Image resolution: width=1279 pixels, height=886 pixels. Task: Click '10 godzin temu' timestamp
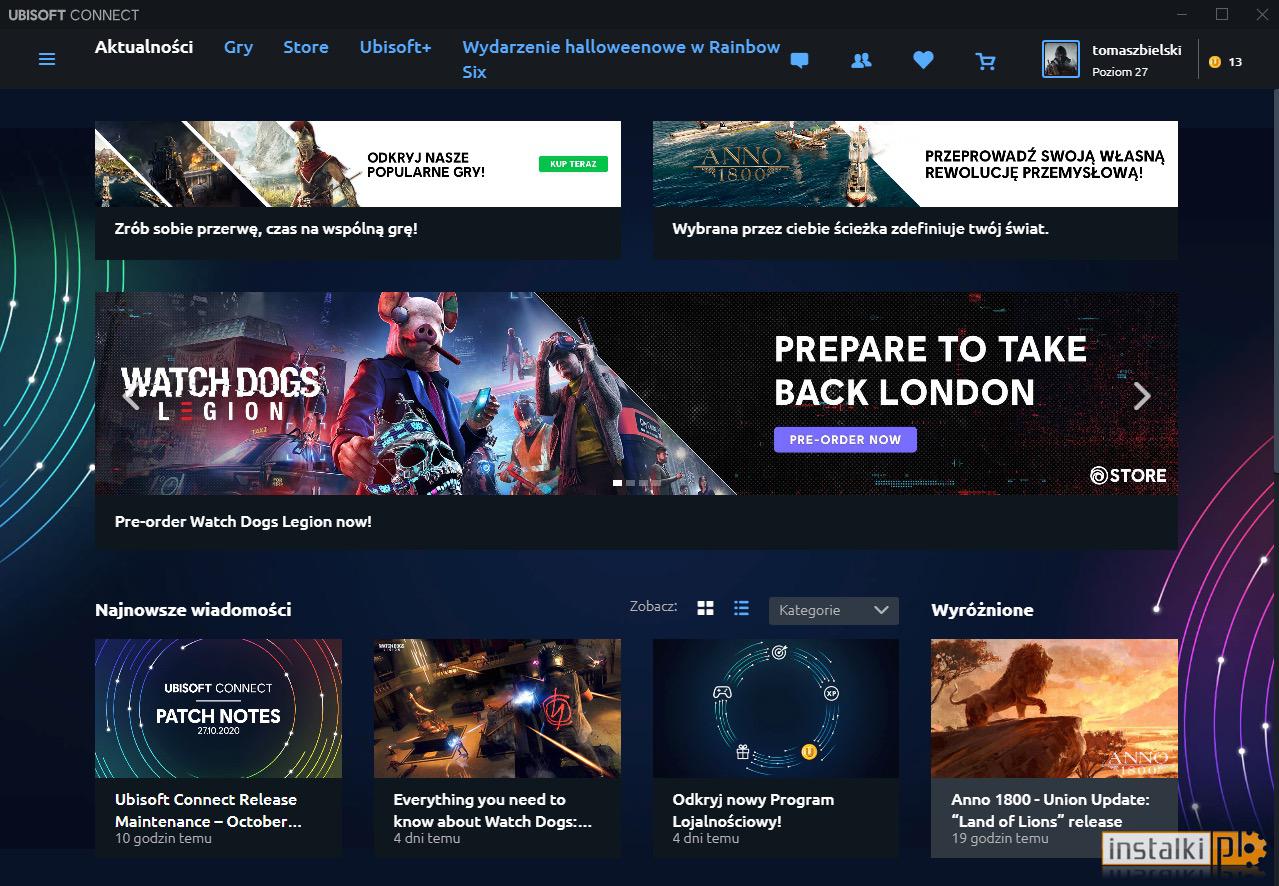click(163, 838)
